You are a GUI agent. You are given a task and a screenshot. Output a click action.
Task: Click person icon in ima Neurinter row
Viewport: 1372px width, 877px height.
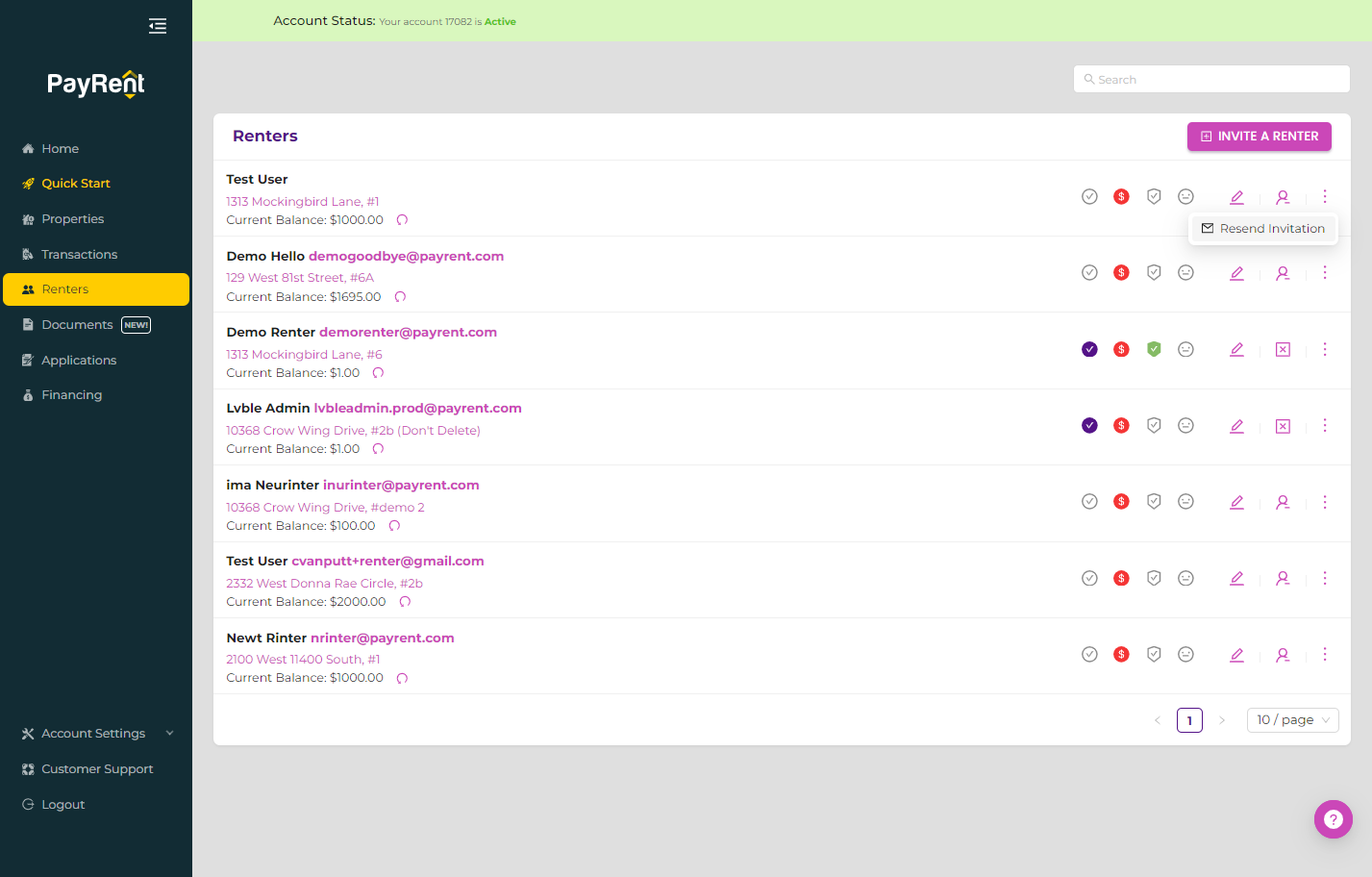click(1283, 502)
